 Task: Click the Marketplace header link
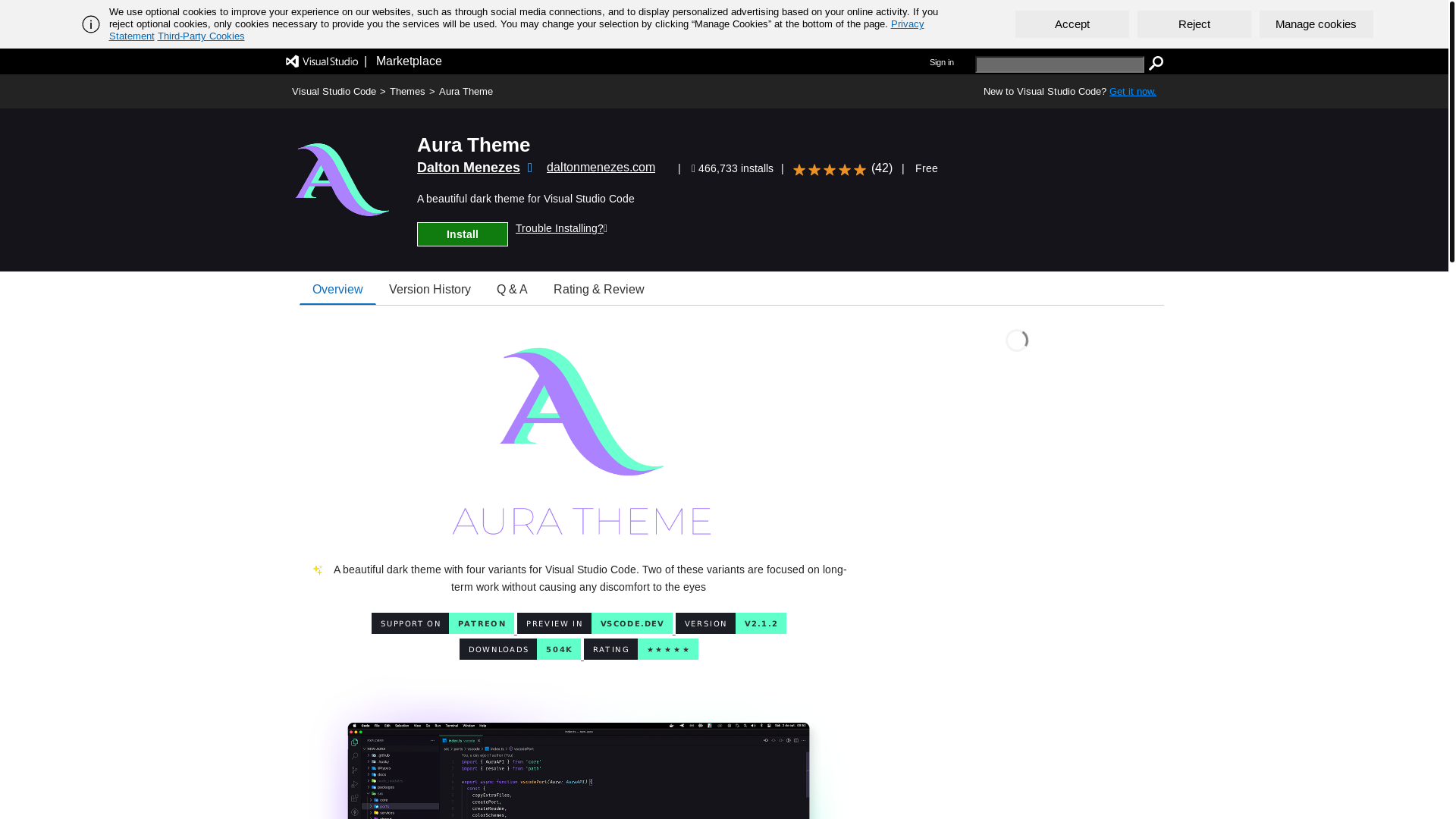[x=409, y=61]
